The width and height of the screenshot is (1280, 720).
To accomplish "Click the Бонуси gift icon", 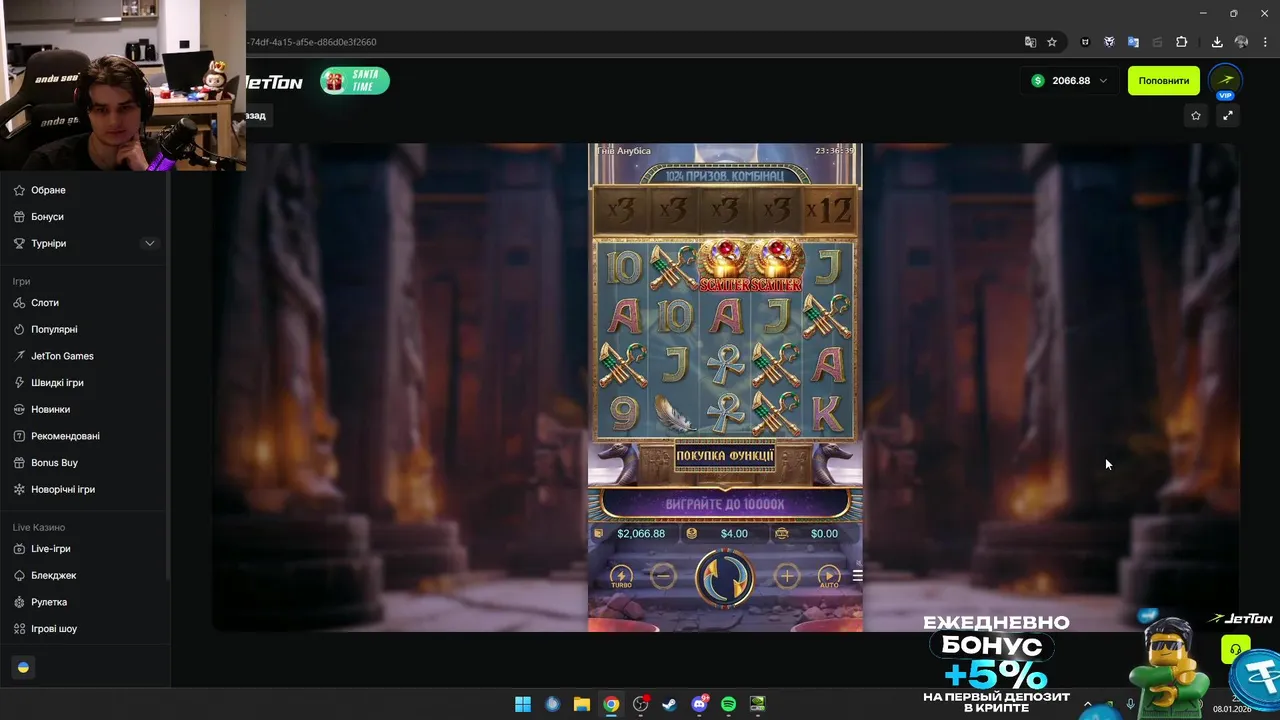I will [x=19, y=217].
